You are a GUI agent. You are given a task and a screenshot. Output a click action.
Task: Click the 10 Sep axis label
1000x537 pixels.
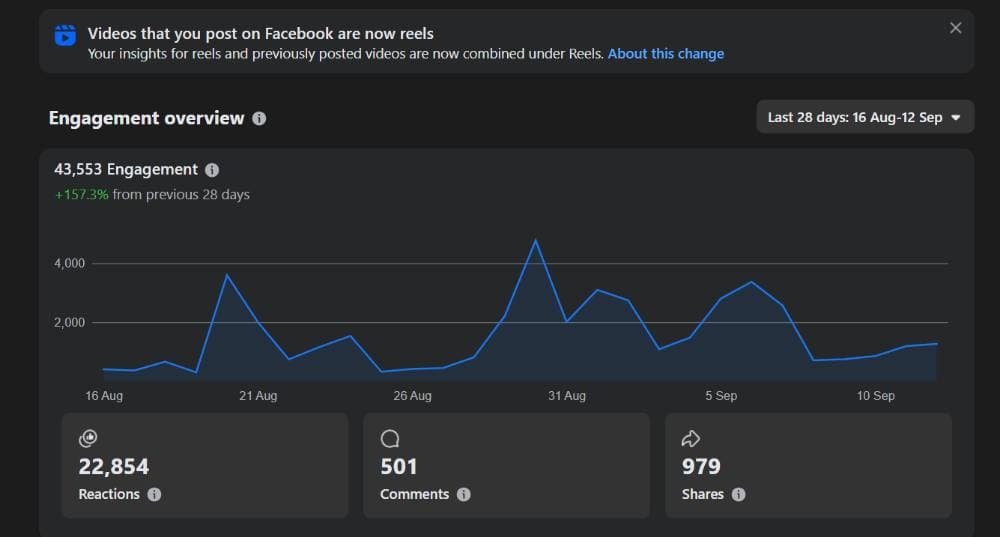876,395
